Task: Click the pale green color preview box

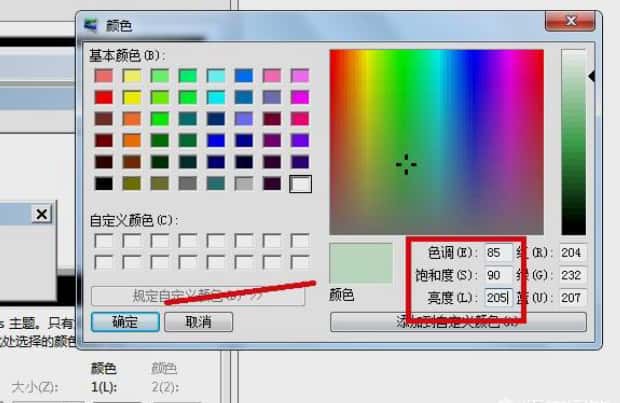Action: tap(361, 263)
